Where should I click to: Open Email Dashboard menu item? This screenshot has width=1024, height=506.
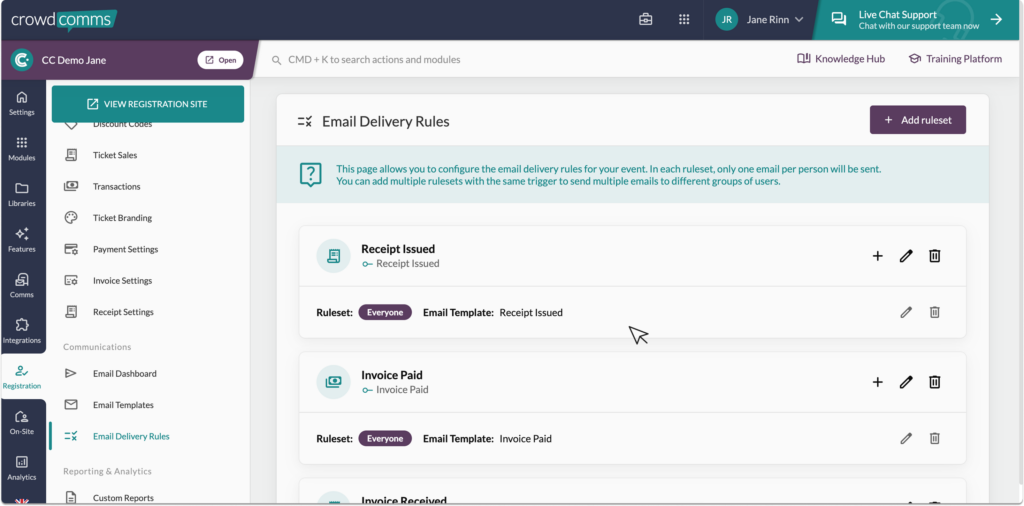click(x=125, y=373)
